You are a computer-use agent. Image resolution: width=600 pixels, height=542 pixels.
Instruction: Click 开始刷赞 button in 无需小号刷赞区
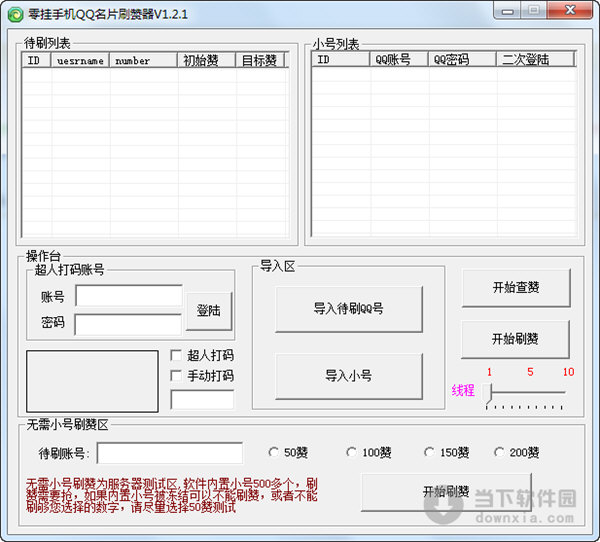click(446, 492)
